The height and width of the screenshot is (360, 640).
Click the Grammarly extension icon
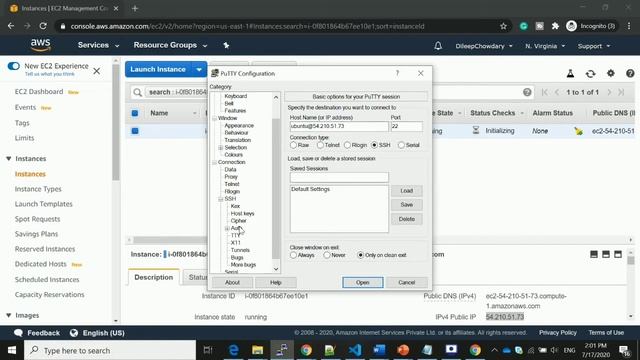click(523, 26)
